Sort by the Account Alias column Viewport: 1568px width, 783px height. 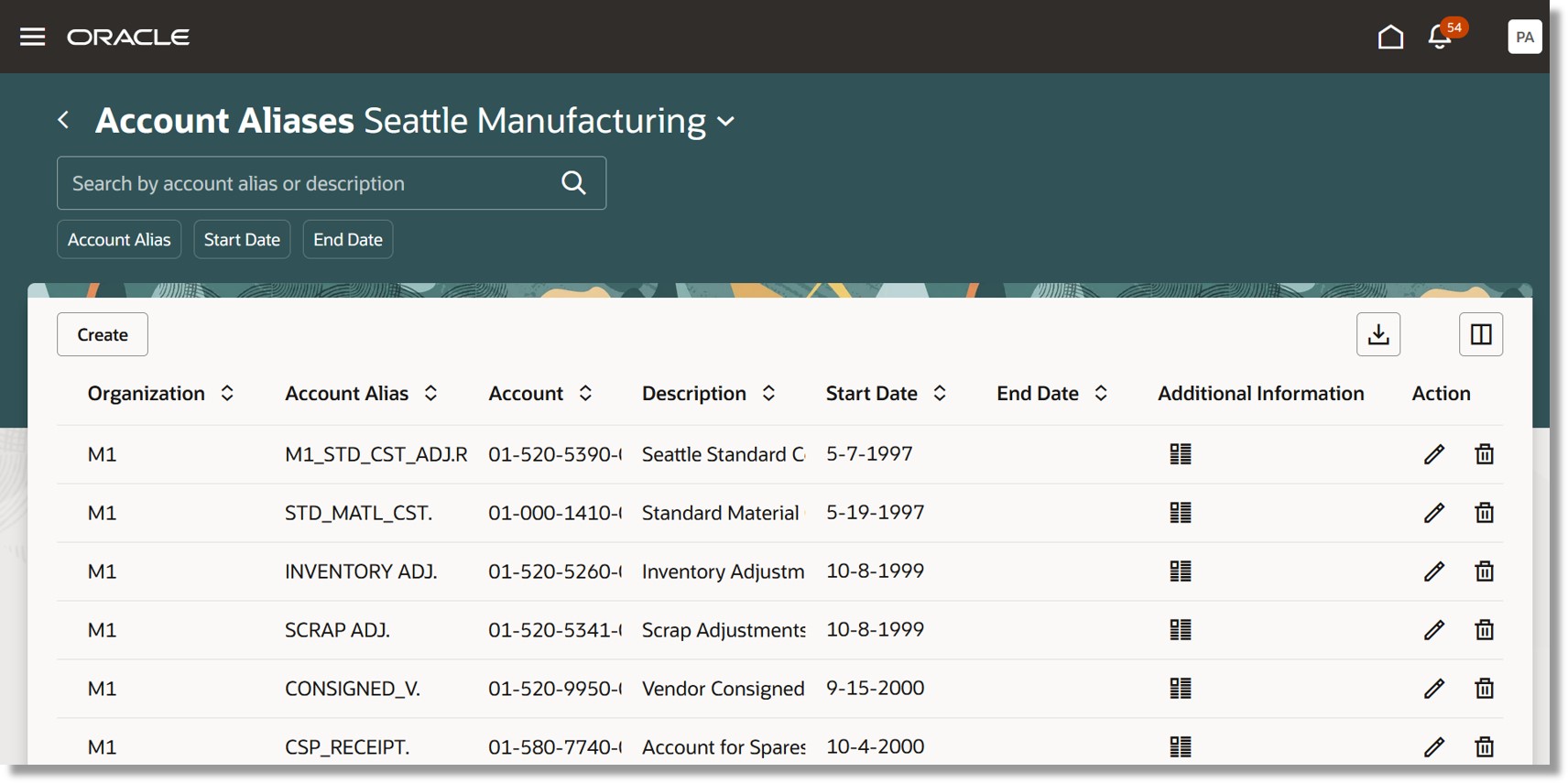tap(430, 393)
